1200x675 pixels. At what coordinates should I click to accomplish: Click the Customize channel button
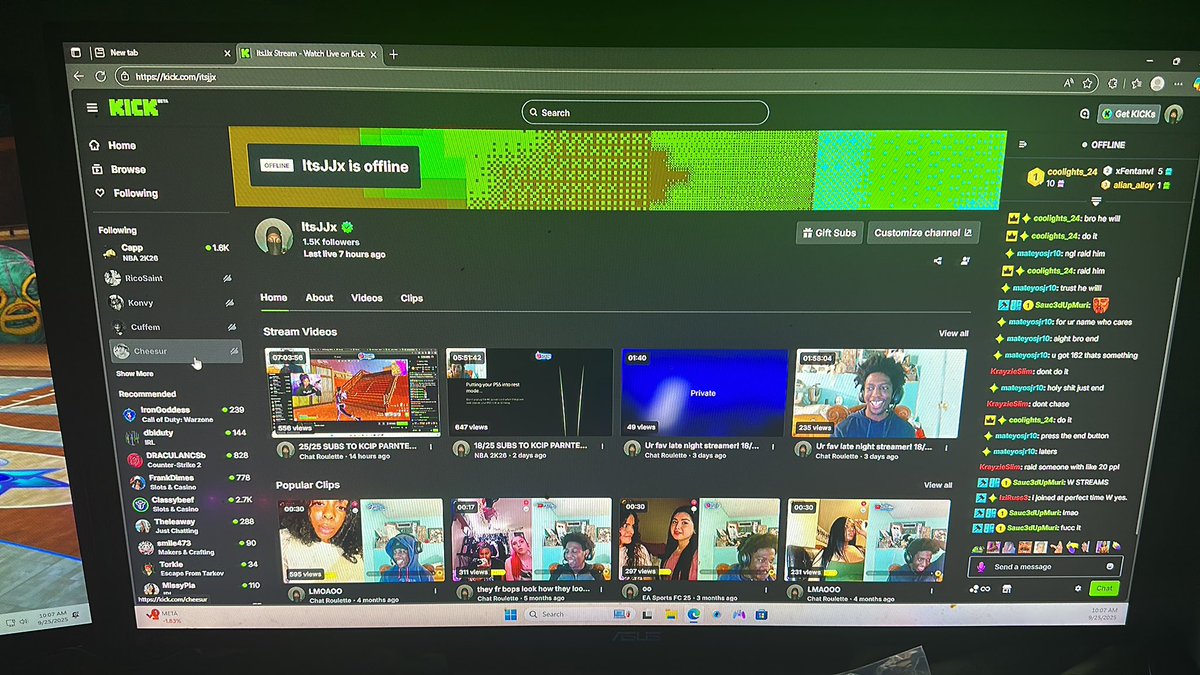coord(922,233)
